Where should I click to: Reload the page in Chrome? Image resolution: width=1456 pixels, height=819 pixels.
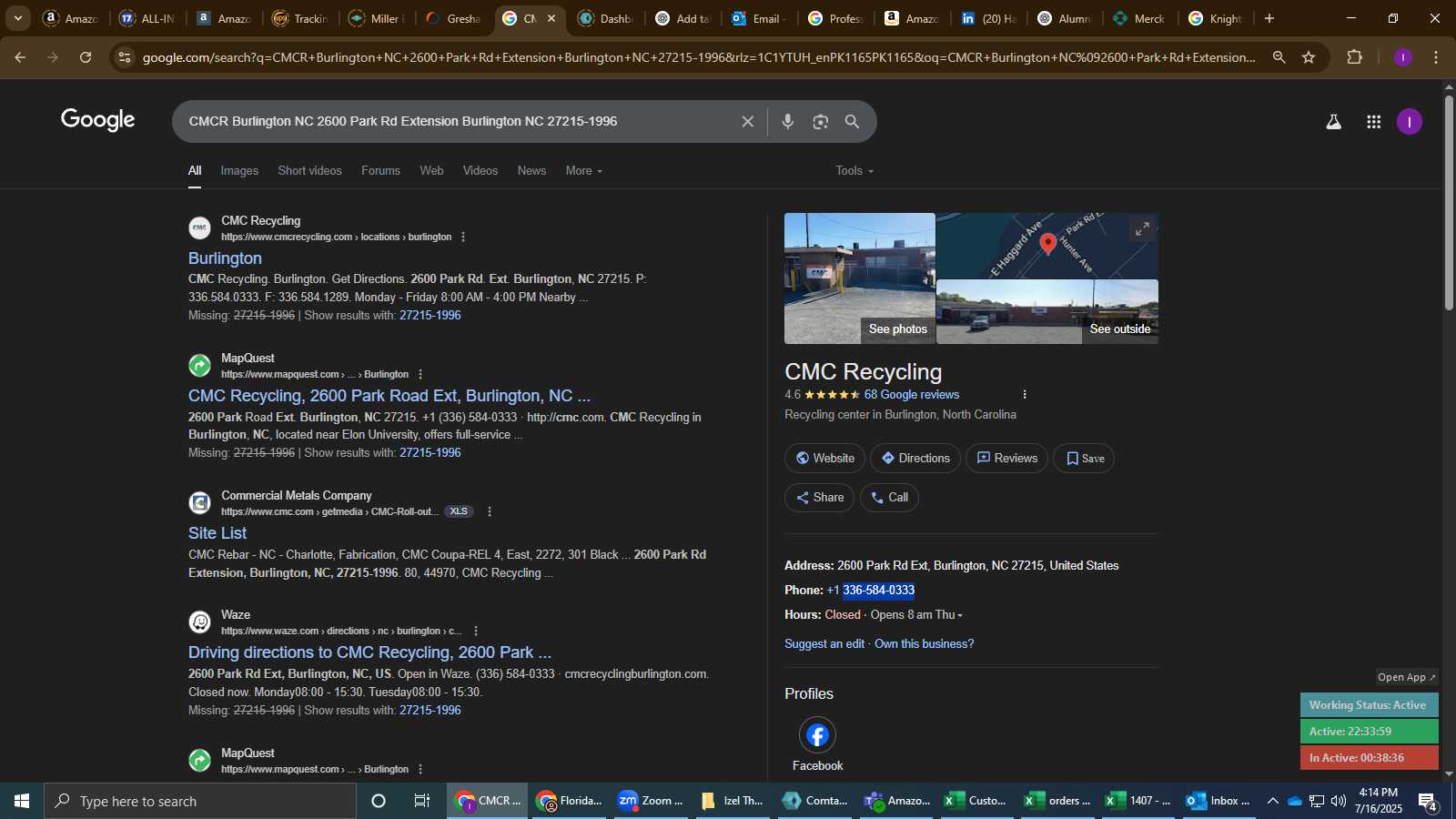(x=86, y=57)
